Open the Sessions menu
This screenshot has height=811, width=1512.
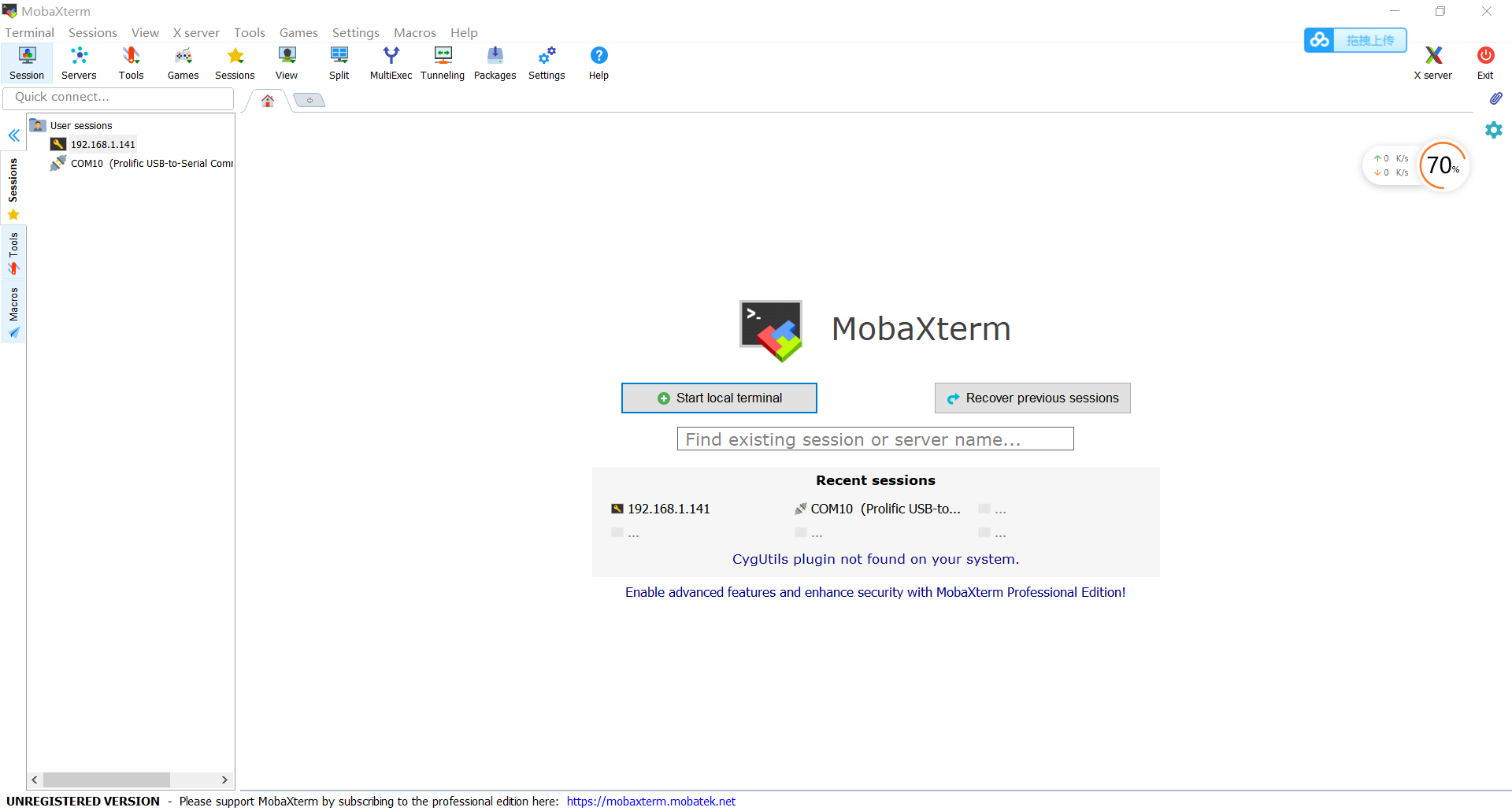pos(93,32)
